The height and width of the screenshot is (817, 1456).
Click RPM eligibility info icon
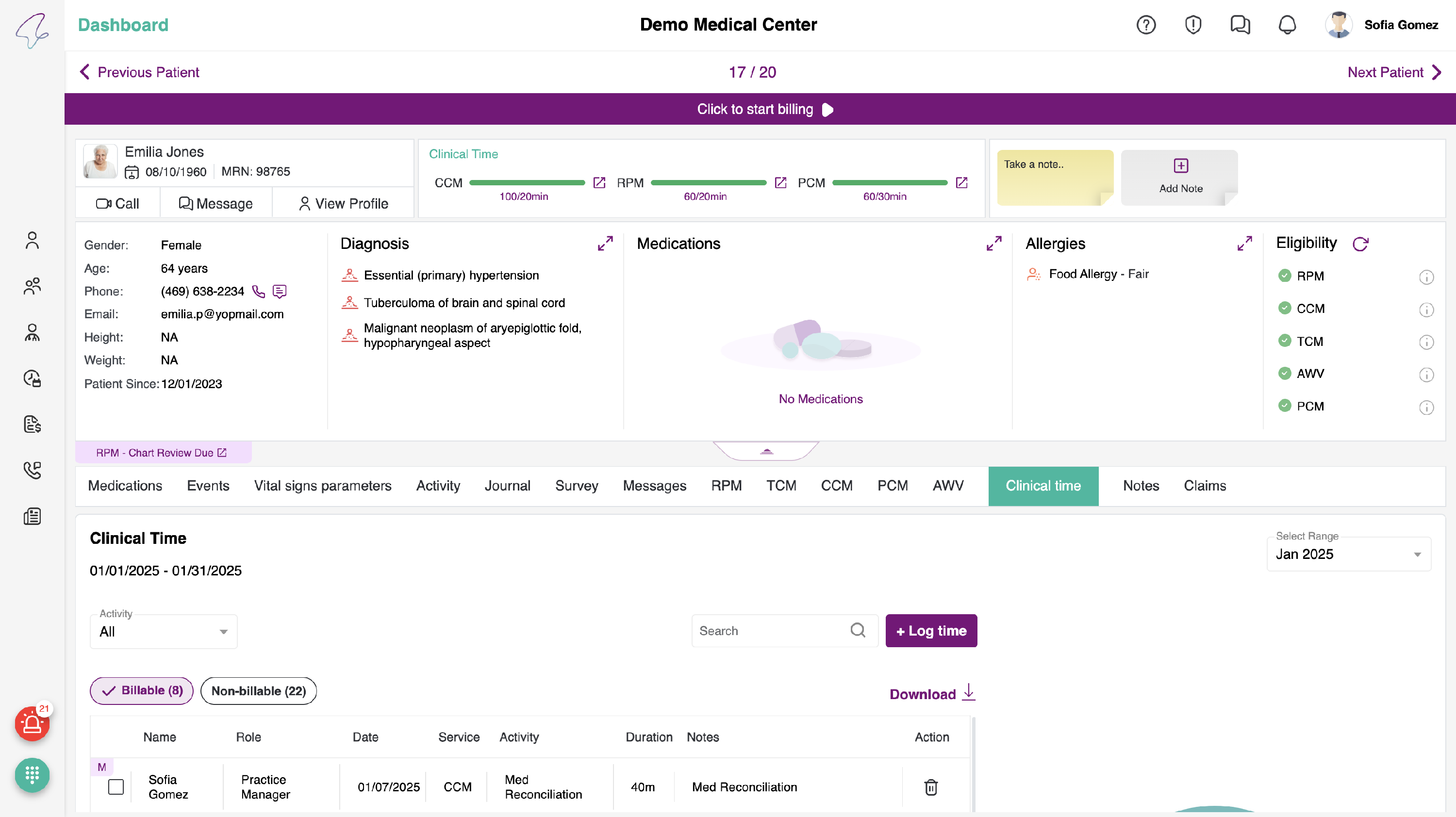click(1426, 277)
